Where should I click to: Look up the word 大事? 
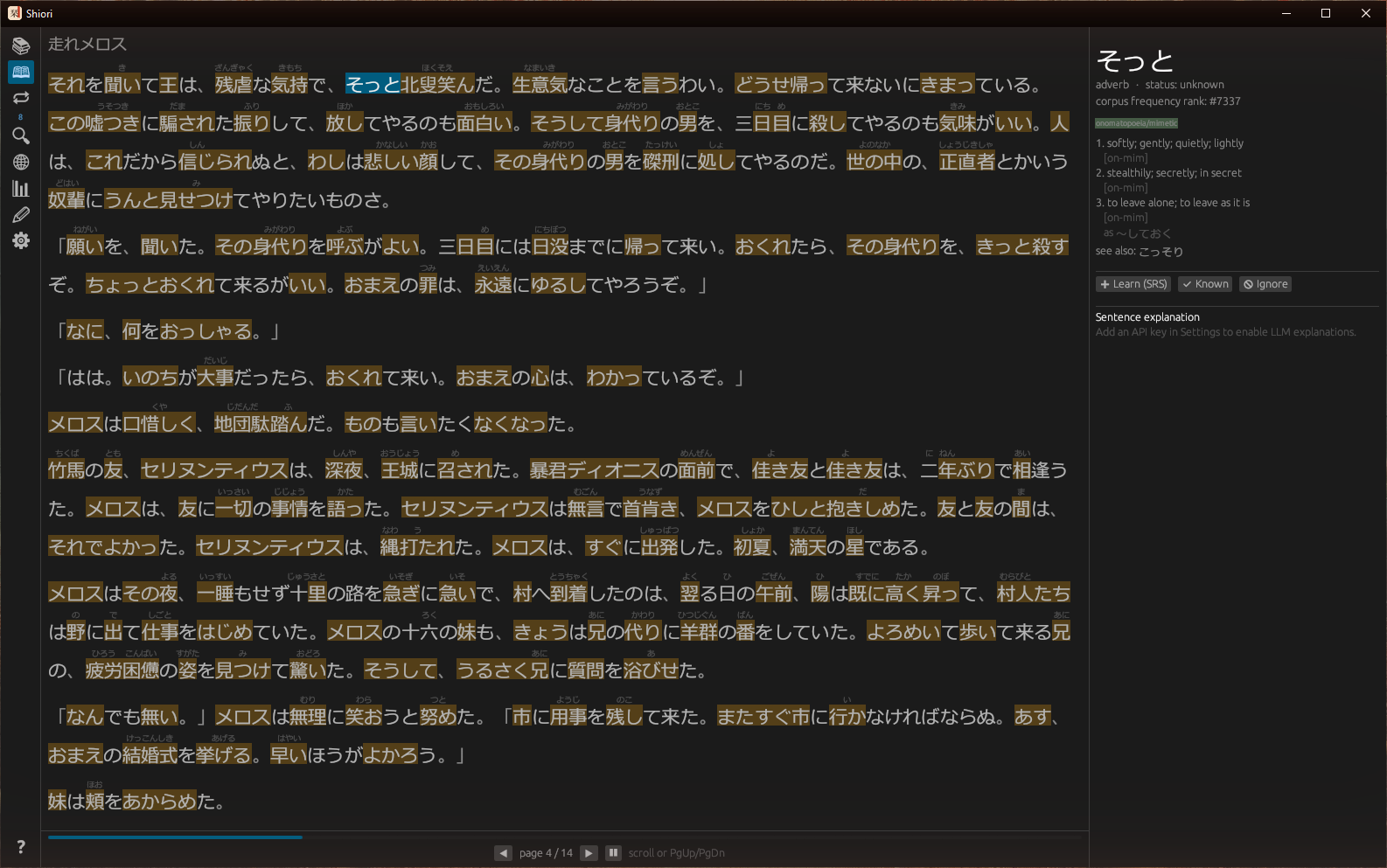point(215,378)
